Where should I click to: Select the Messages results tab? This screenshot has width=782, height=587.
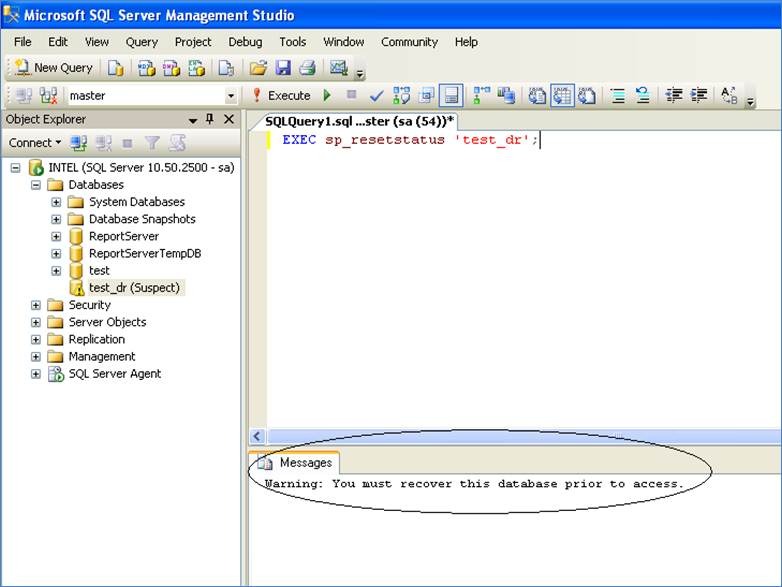coord(295,462)
